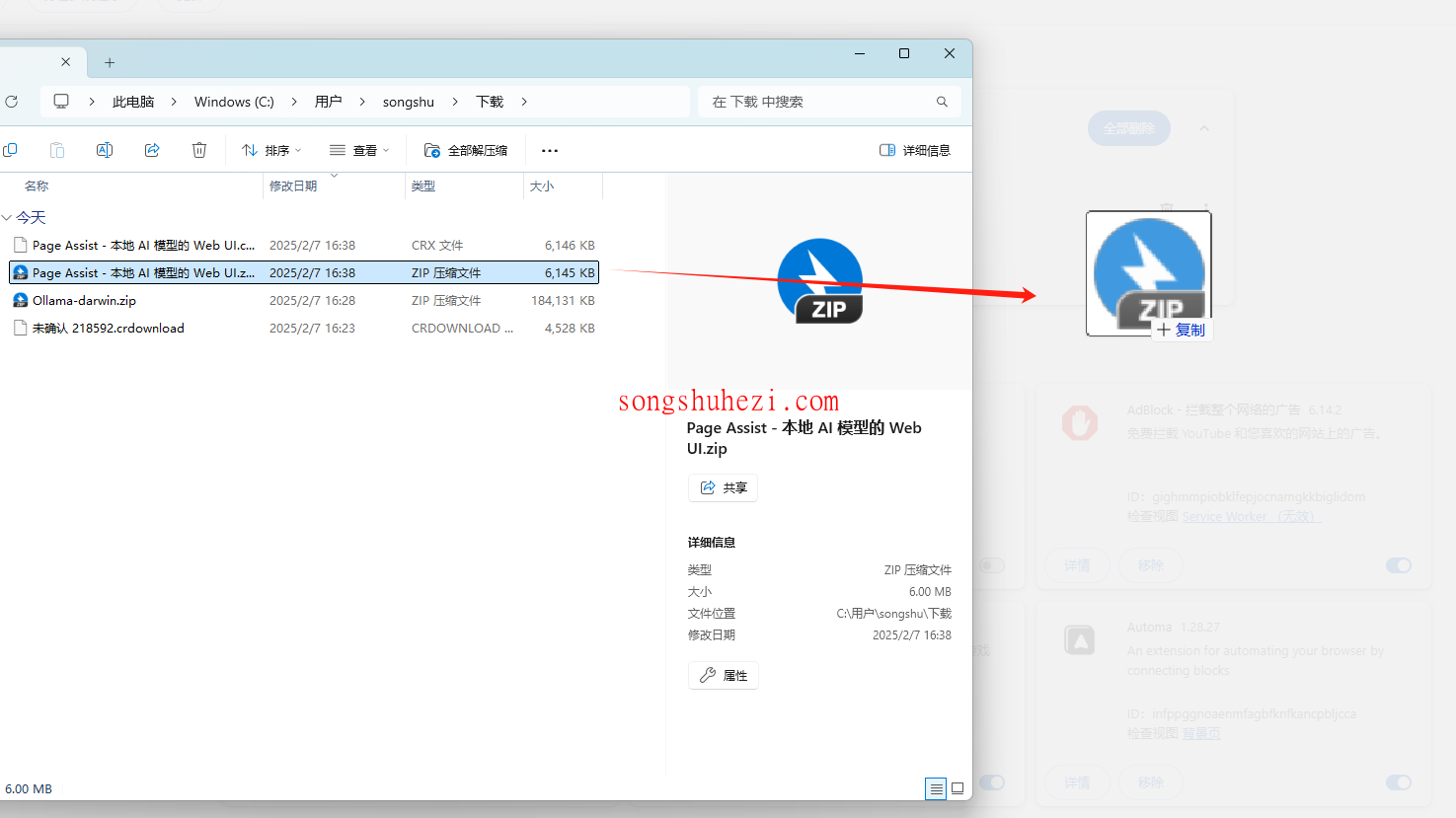Click 详情 on the AdBlock card

(1077, 565)
